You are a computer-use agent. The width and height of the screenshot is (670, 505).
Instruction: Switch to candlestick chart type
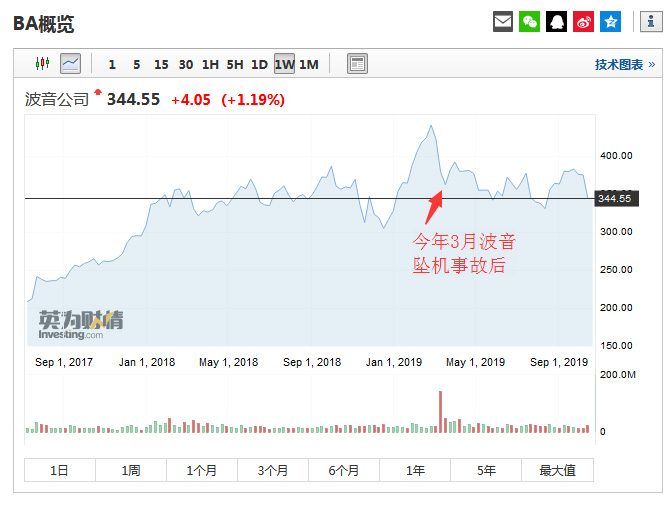(42, 64)
